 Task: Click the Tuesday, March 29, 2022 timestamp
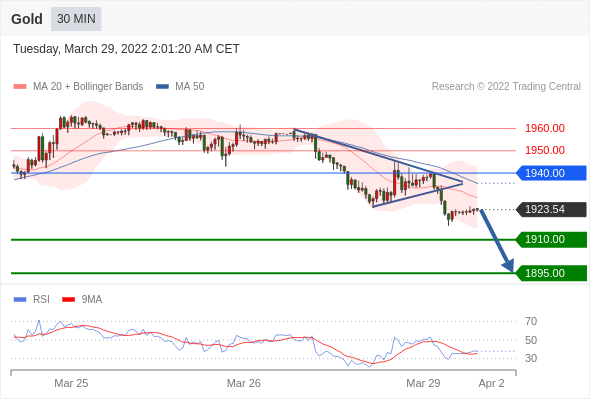click(126, 49)
